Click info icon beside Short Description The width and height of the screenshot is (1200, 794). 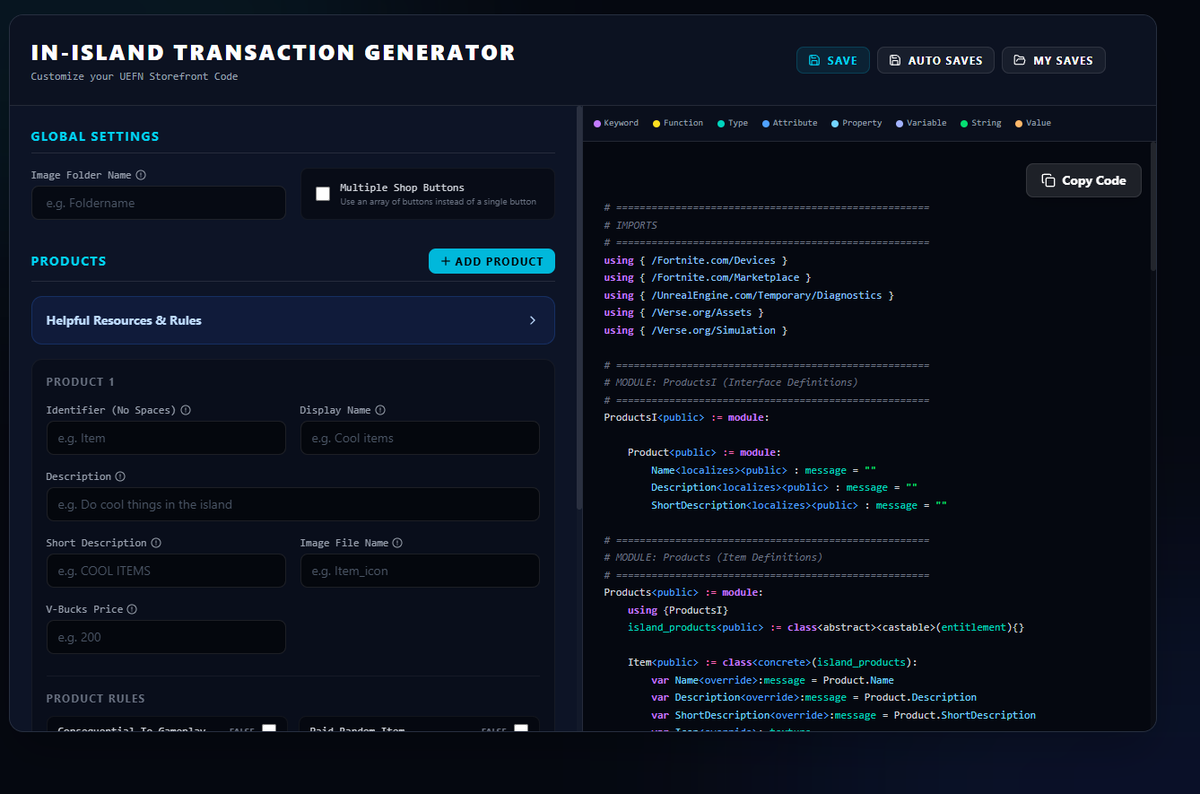tap(156, 543)
